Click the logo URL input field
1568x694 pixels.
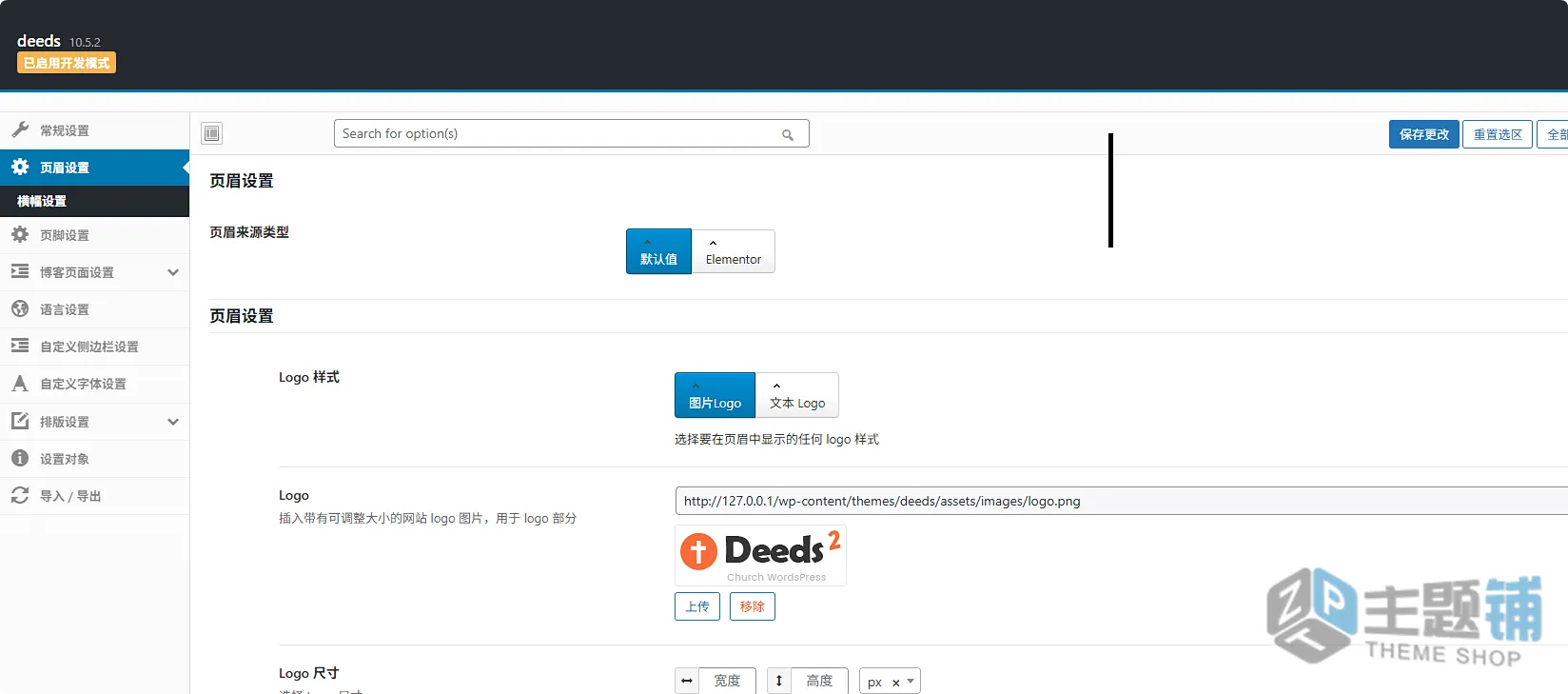[x=1121, y=501]
